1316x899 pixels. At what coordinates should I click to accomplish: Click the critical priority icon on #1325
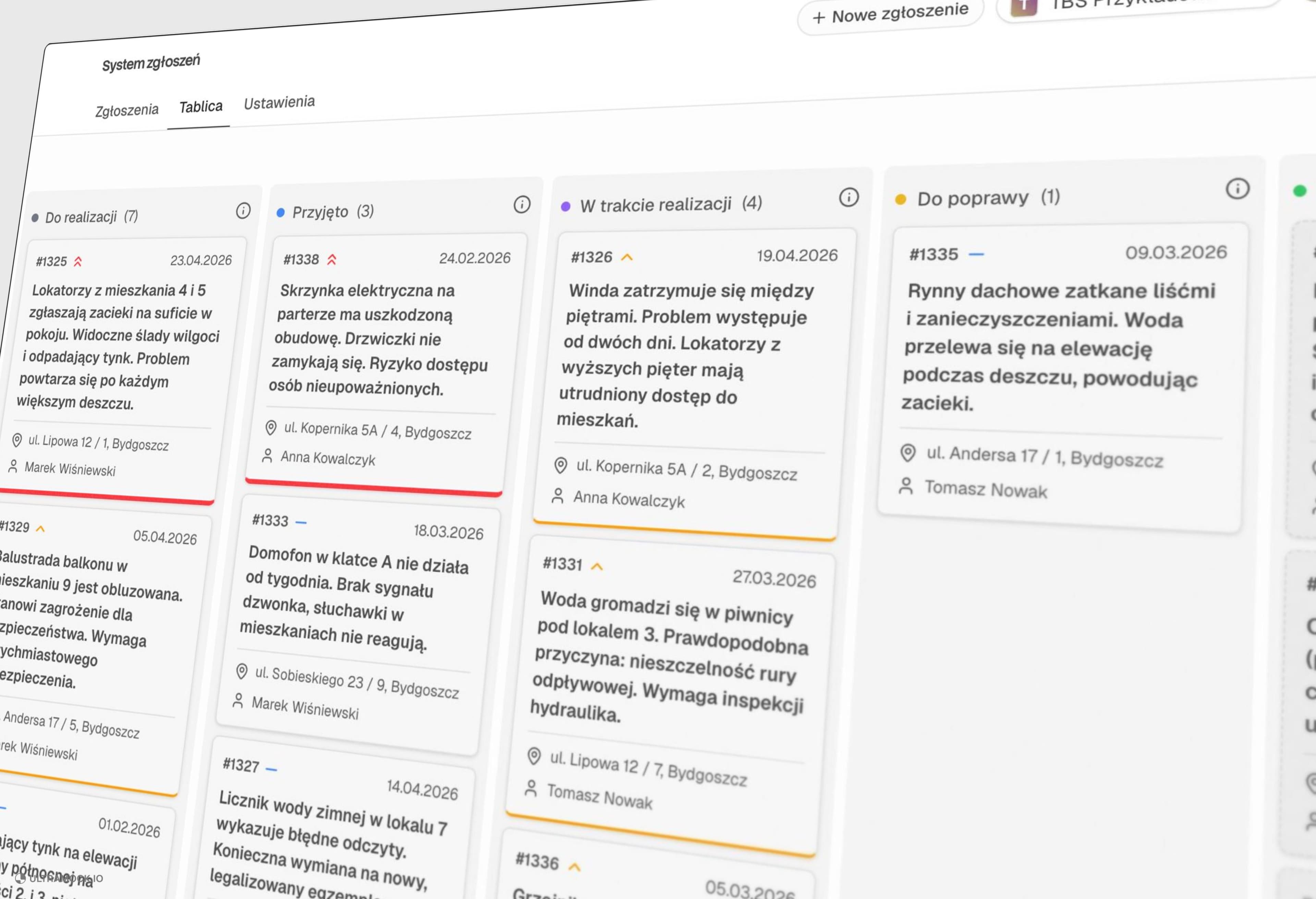coord(78,261)
